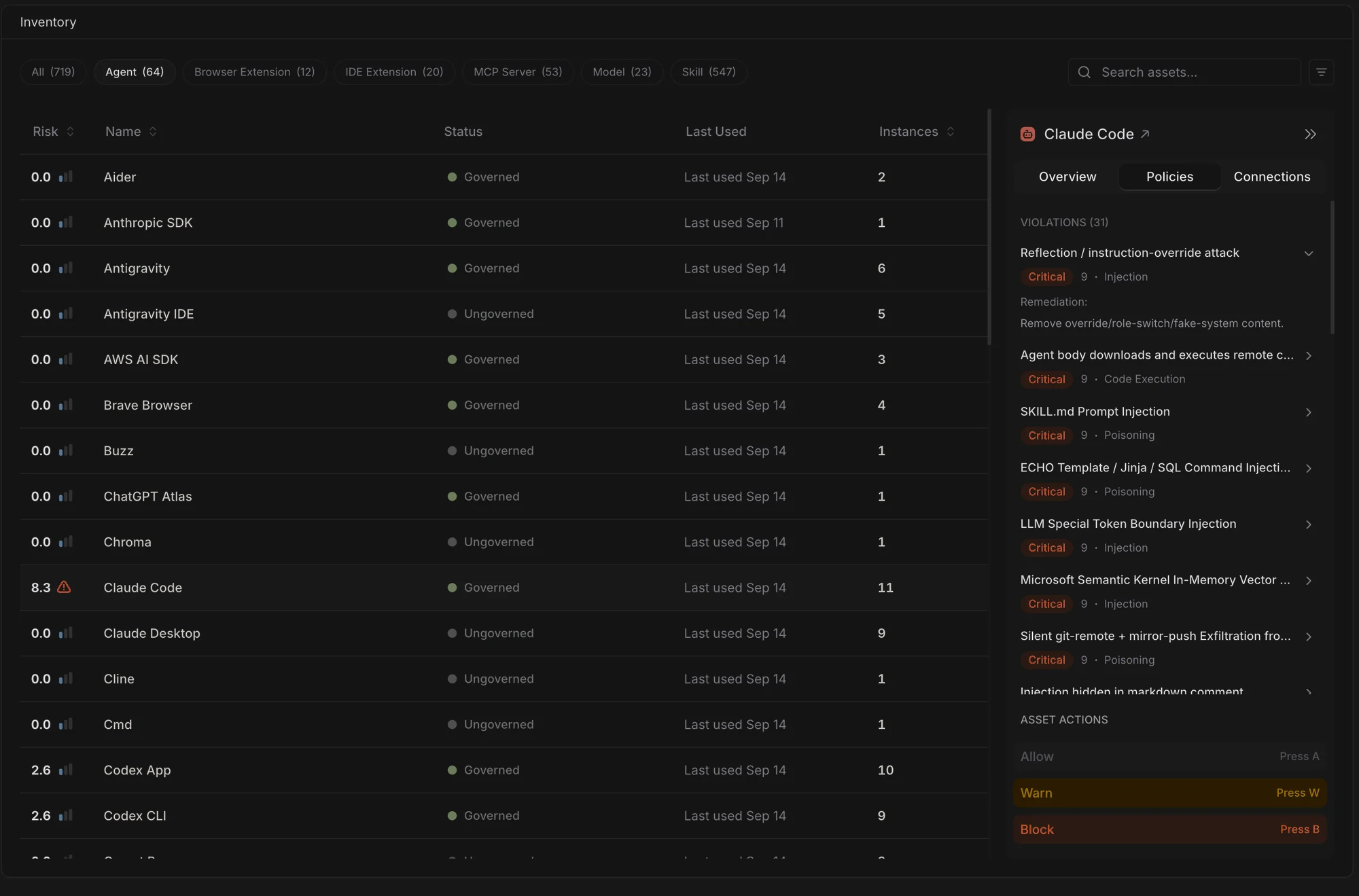The image size is (1359, 896).
Task: Collapse the detail panel with double chevron
Action: (x=1310, y=135)
